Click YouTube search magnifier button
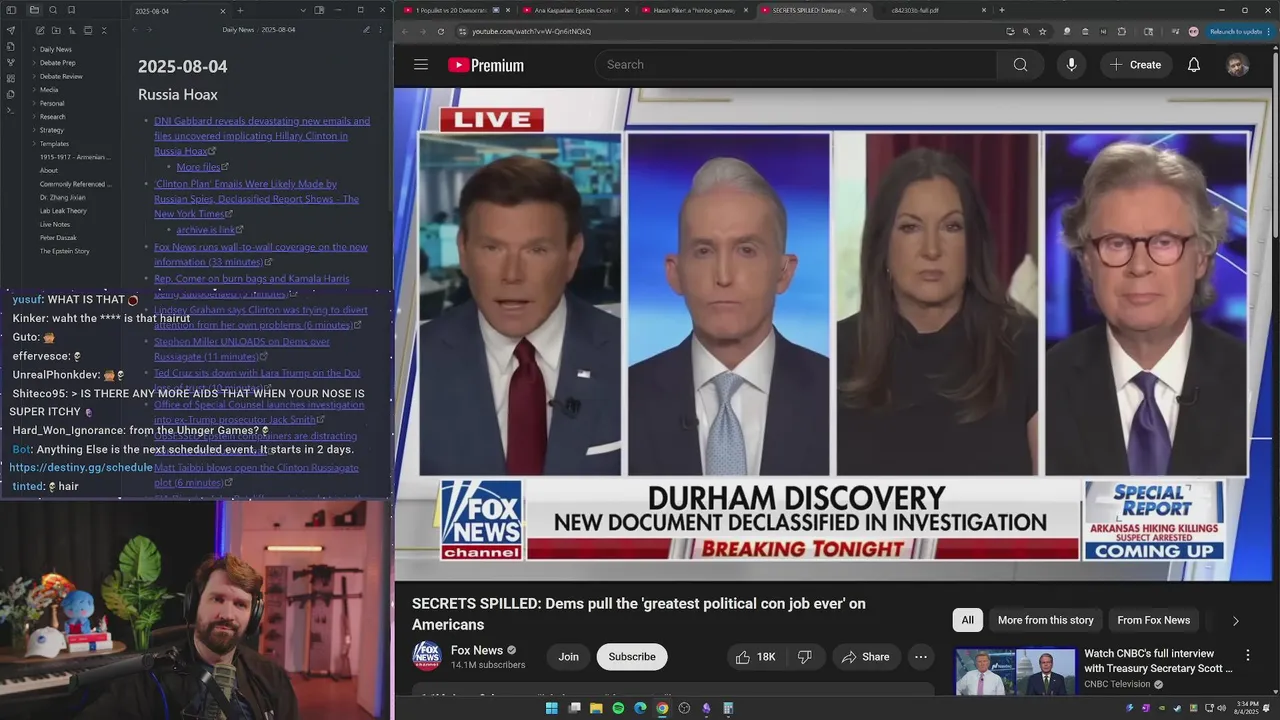Viewport: 1280px width, 720px height. [1020, 65]
